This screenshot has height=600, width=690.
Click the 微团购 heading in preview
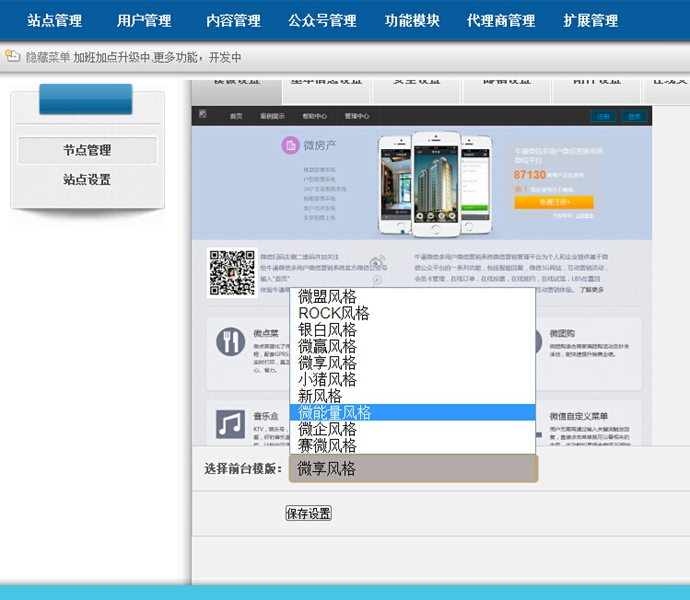tap(562, 334)
